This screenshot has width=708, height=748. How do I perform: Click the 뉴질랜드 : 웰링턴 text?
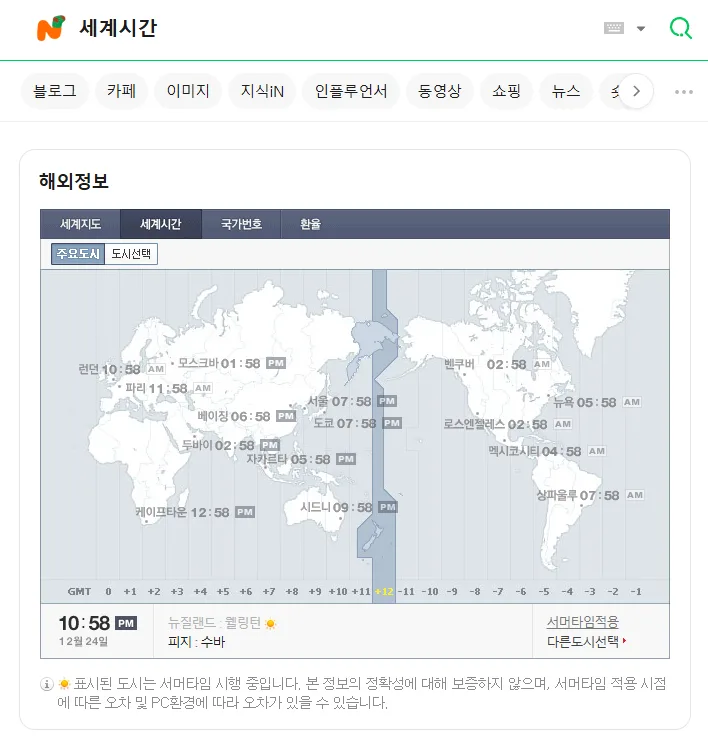[x=215, y=623]
